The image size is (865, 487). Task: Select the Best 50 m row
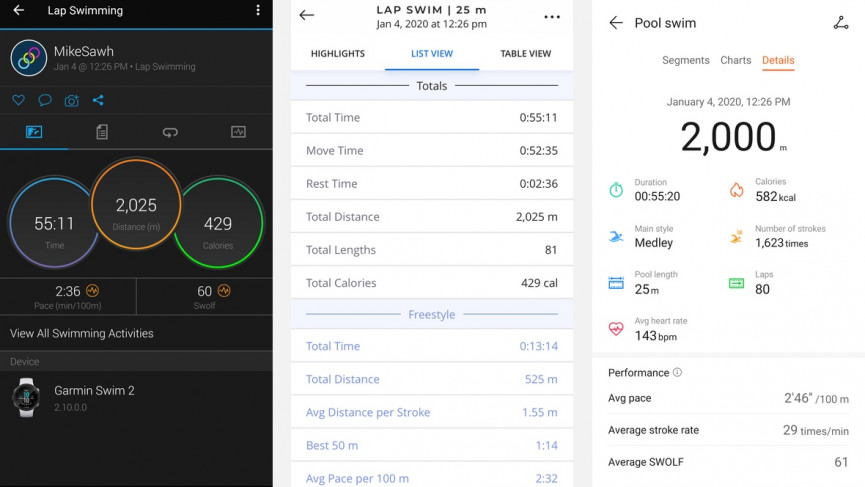pyautogui.click(x=432, y=445)
